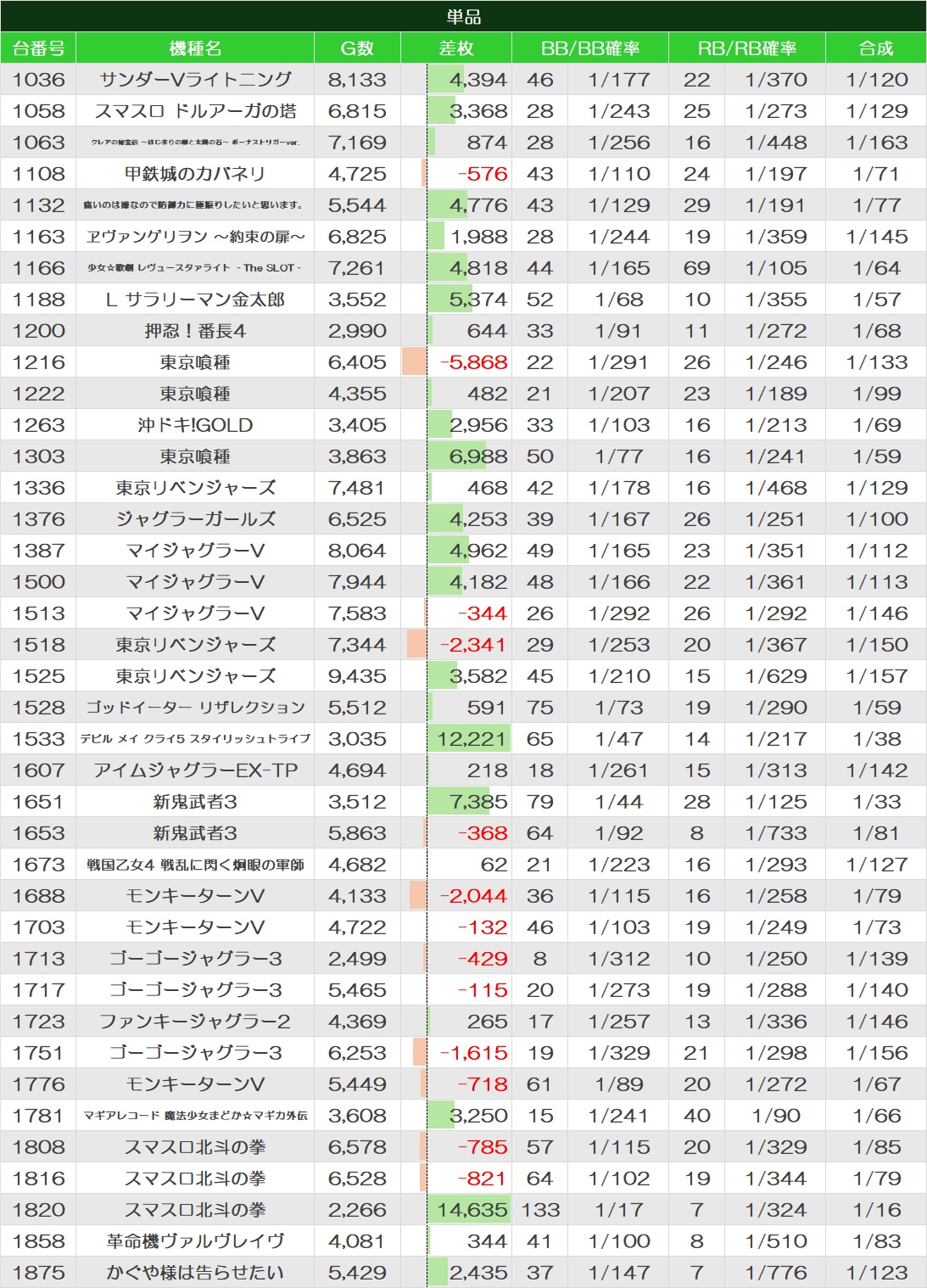Click the 機種名 column header
Screen dimensions: 927x1288
coord(195,48)
